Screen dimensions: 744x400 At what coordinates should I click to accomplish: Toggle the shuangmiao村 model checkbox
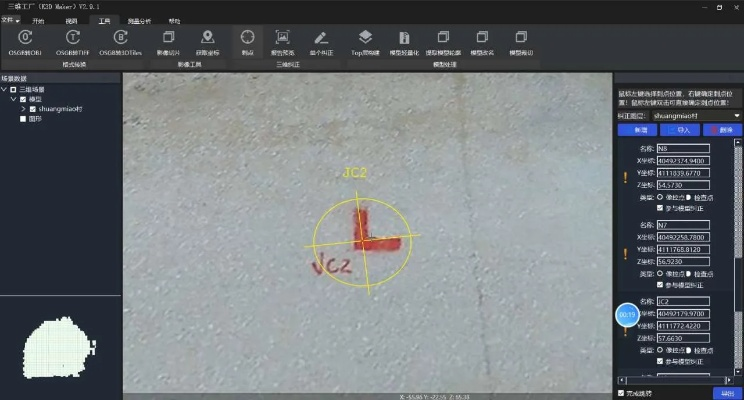point(33,109)
